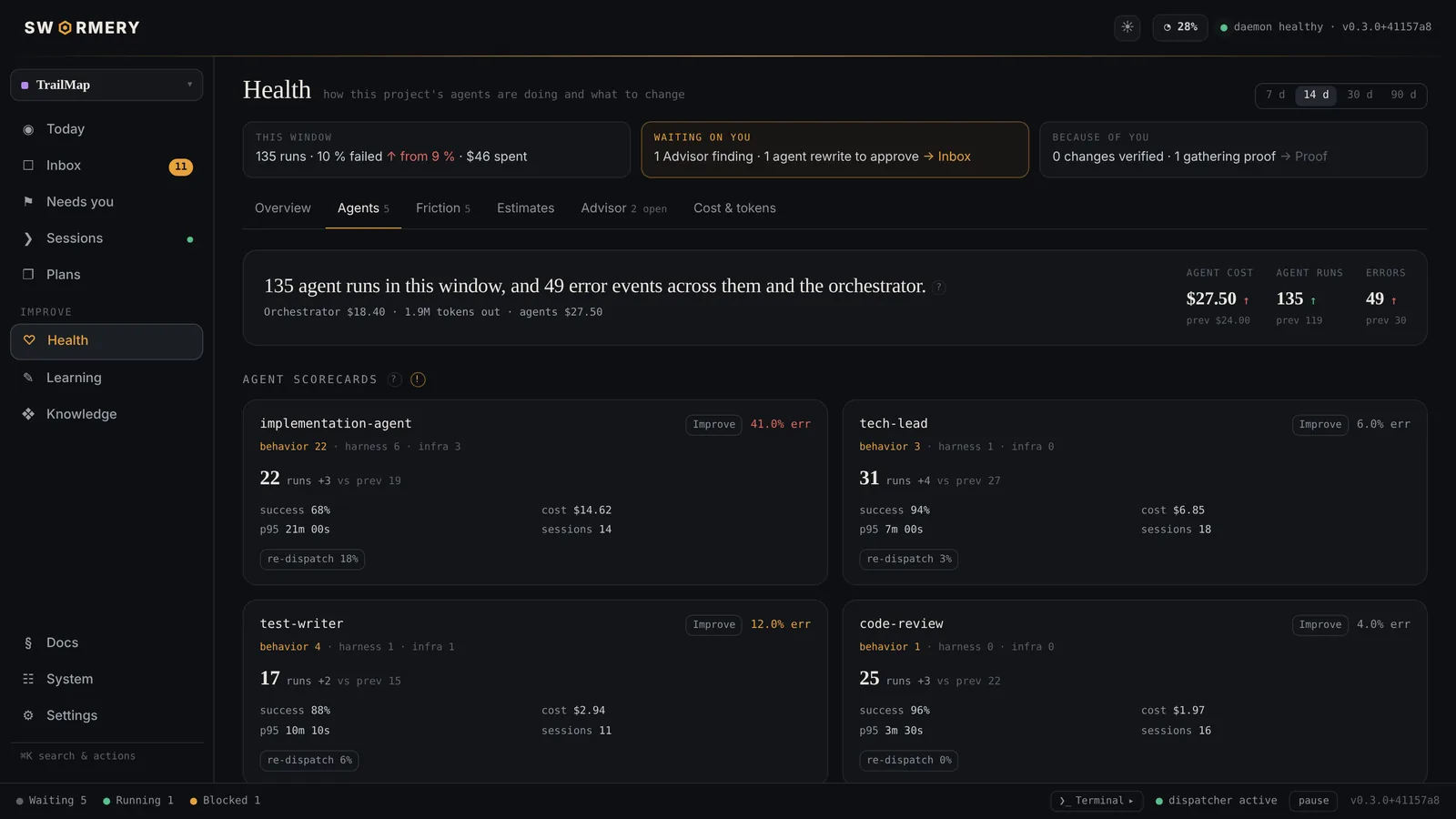Click the Settings gear icon
1456x819 pixels.
28,715
